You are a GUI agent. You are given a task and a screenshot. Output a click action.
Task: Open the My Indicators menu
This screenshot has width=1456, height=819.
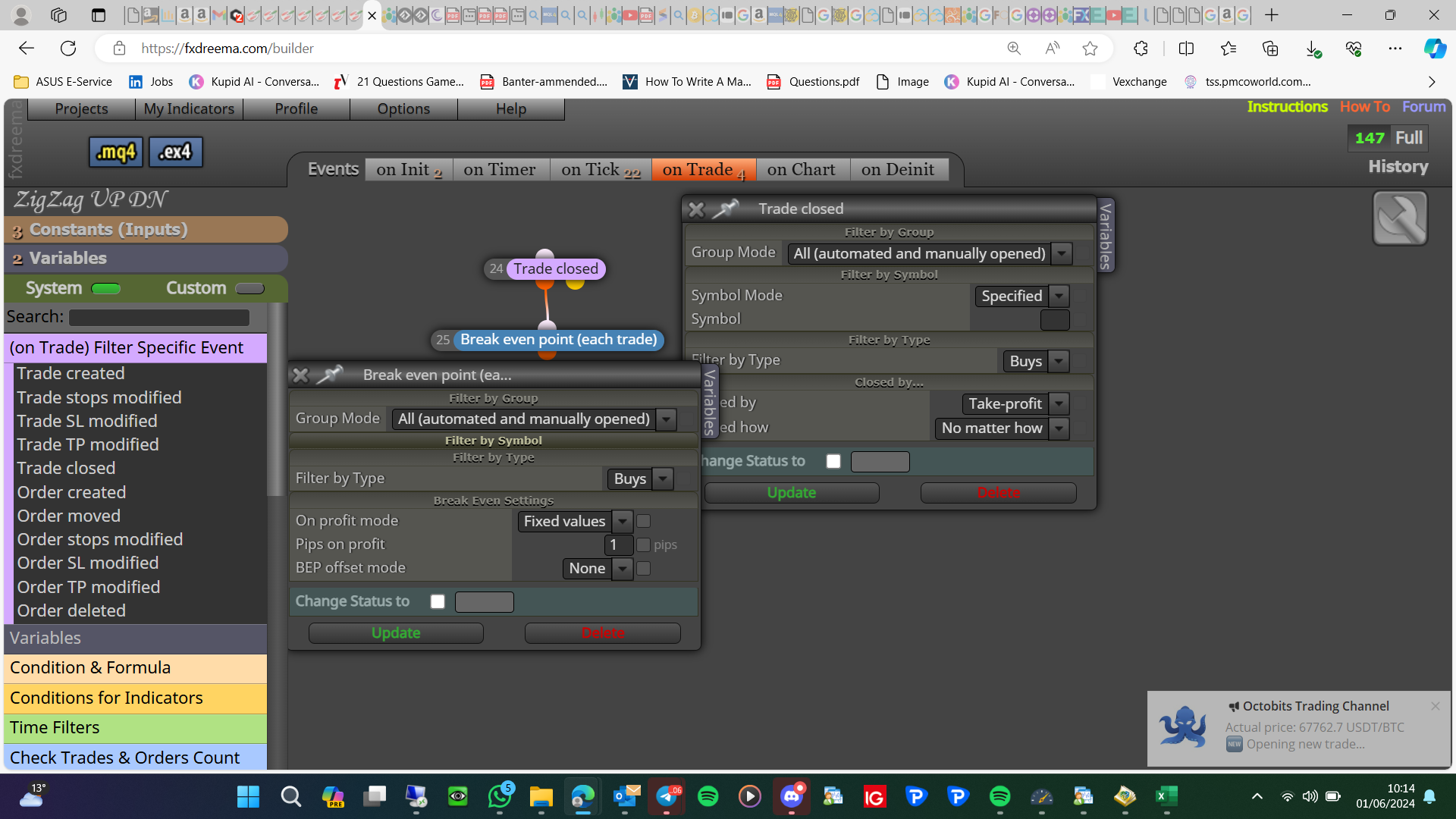coord(189,109)
